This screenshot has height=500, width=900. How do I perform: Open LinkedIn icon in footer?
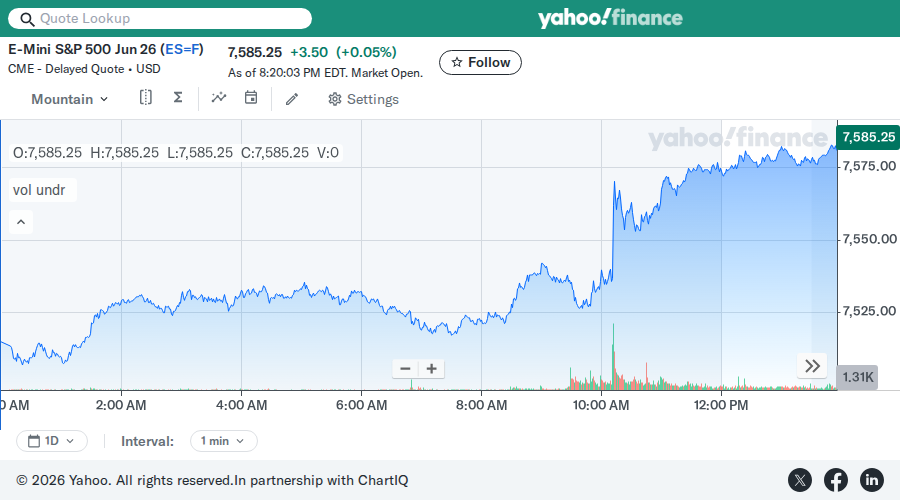871,480
